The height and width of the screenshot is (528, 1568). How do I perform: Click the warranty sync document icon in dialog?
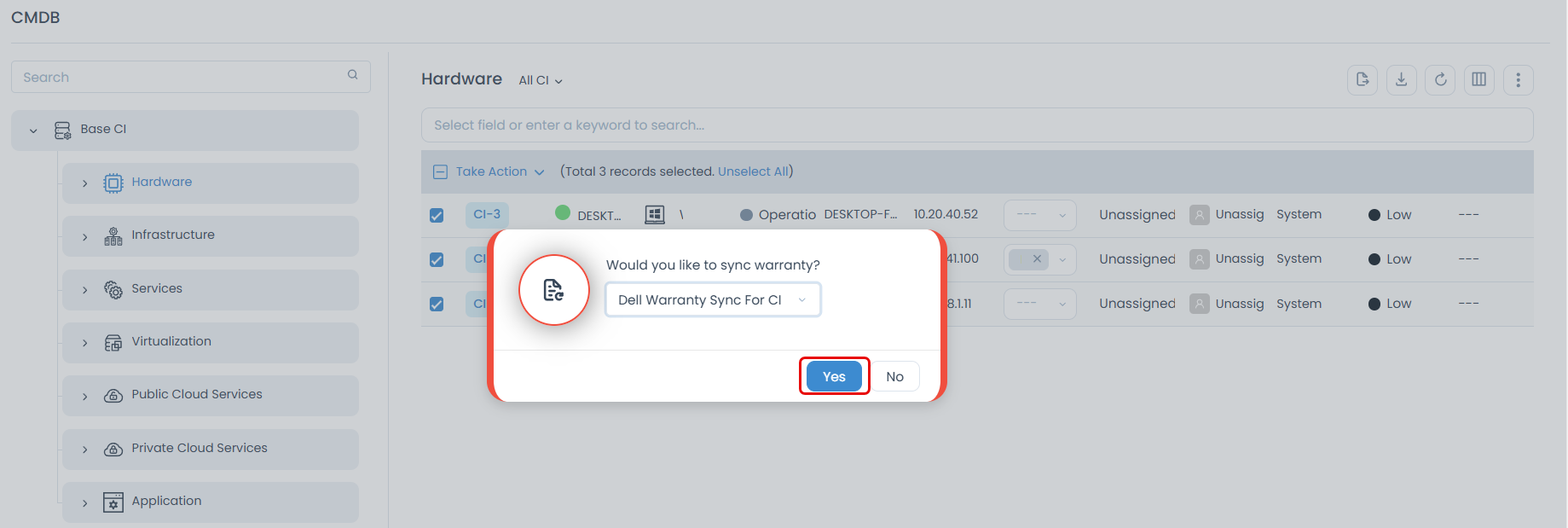(x=554, y=290)
